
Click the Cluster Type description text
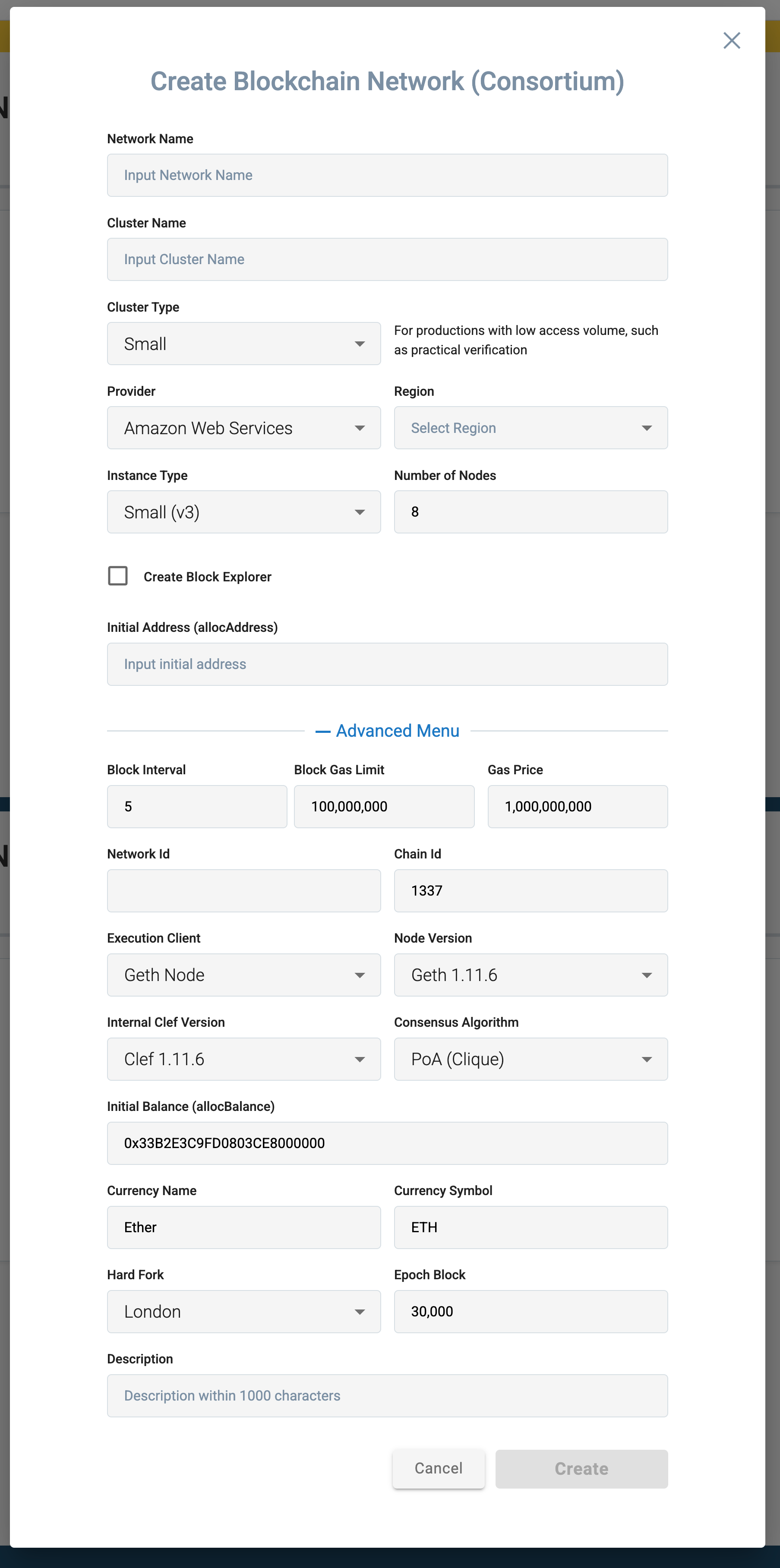[x=526, y=340]
